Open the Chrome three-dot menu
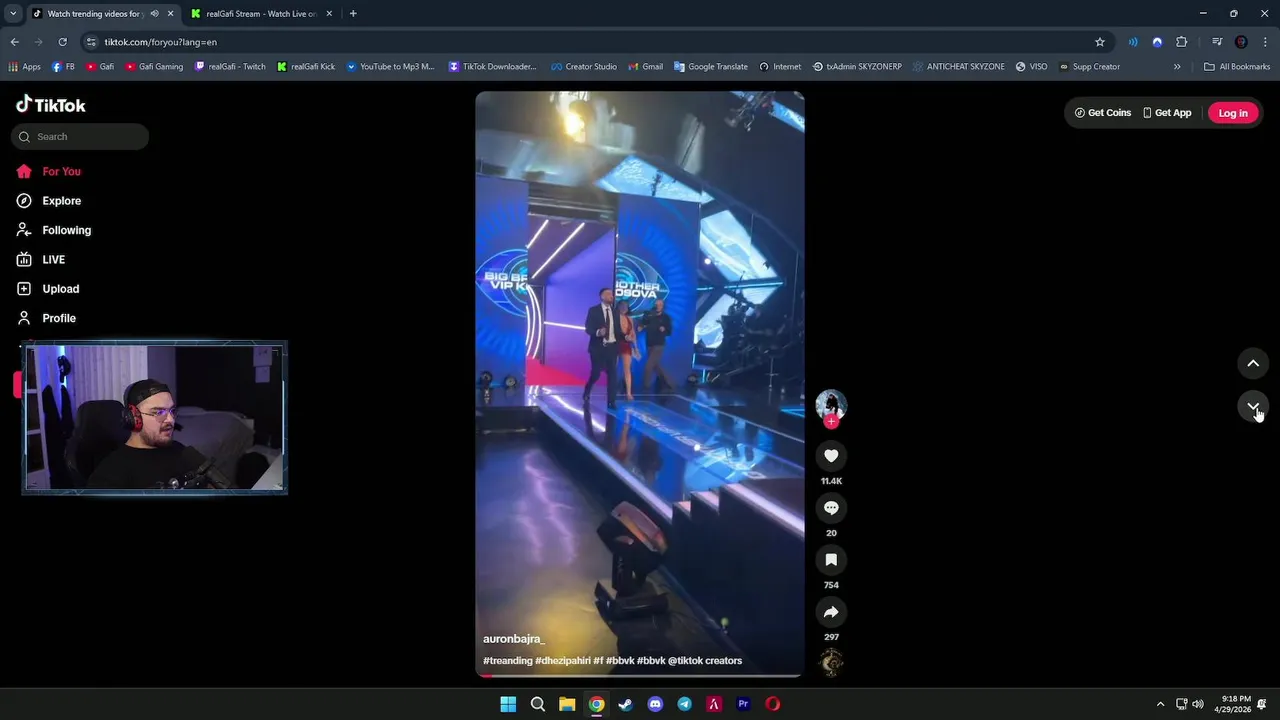The width and height of the screenshot is (1280, 720). [1265, 42]
